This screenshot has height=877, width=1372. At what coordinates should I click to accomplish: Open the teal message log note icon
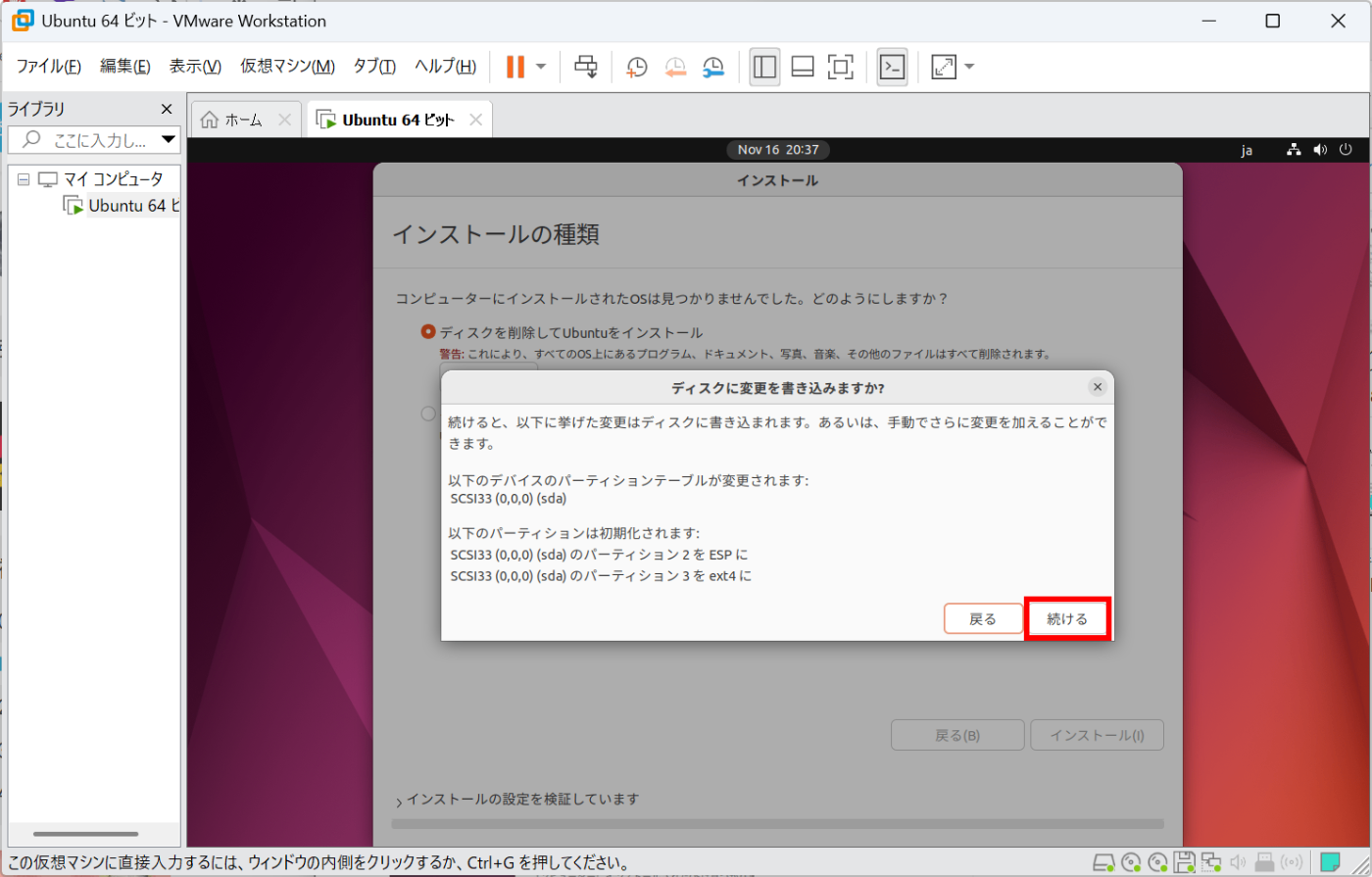(1331, 863)
